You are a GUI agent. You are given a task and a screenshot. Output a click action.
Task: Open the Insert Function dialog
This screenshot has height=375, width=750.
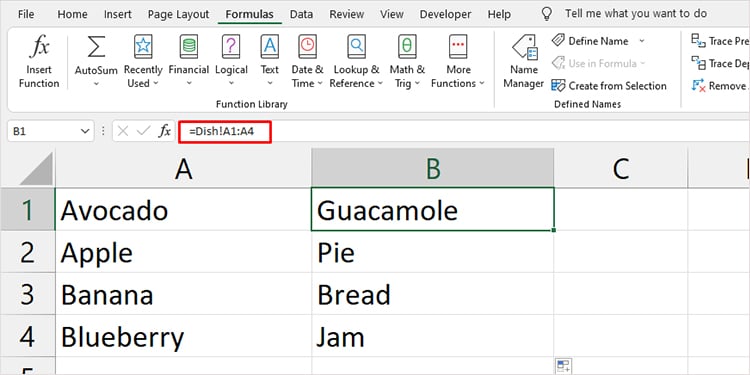pyautogui.click(x=39, y=62)
